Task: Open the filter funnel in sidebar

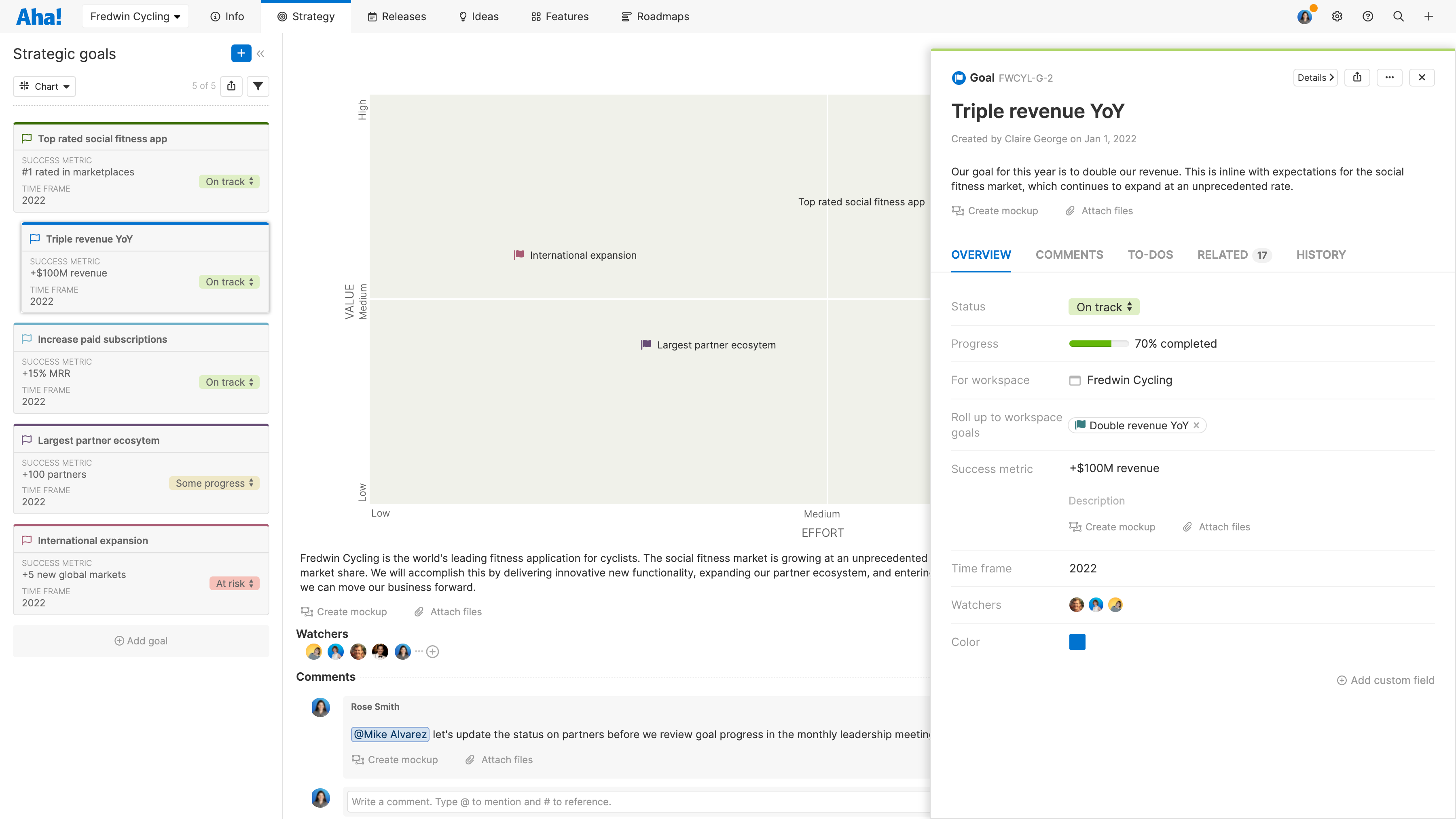Action: (258, 86)
